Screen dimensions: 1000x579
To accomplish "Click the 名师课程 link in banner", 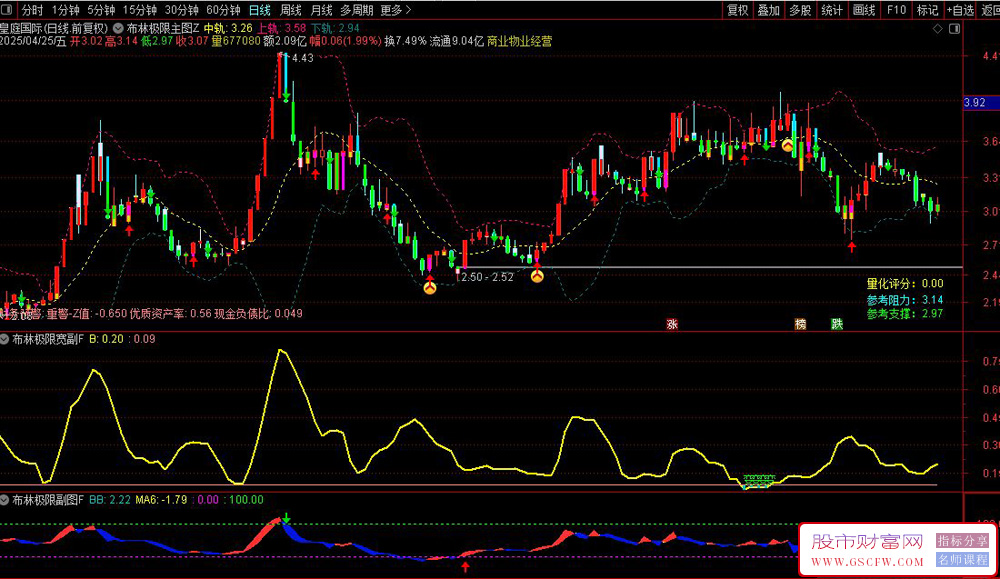I will pyautogui.click(x=962, y=560).
